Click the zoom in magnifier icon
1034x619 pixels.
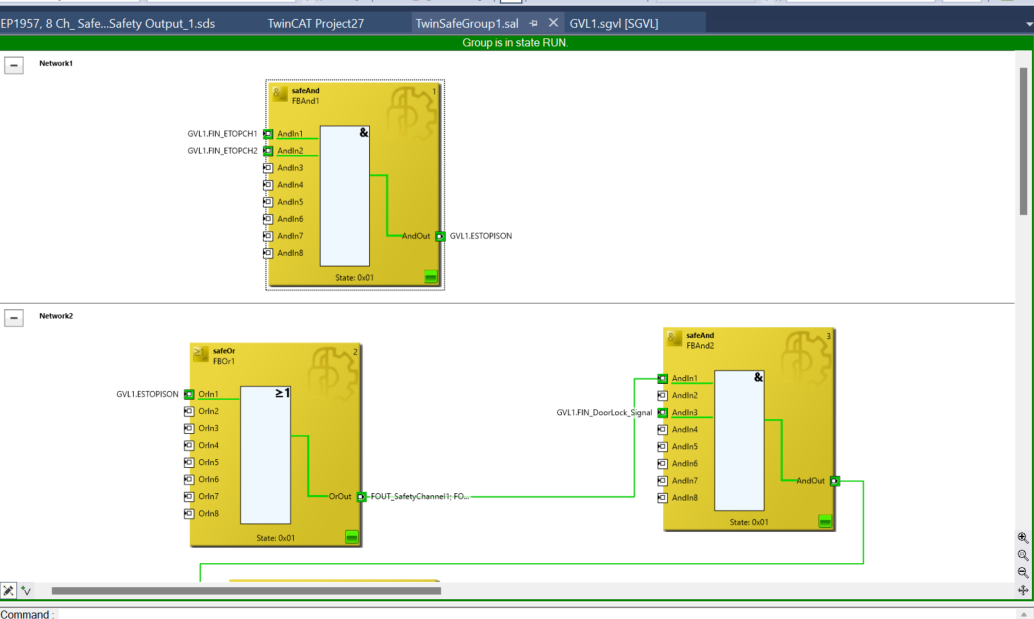(1023, 538)
